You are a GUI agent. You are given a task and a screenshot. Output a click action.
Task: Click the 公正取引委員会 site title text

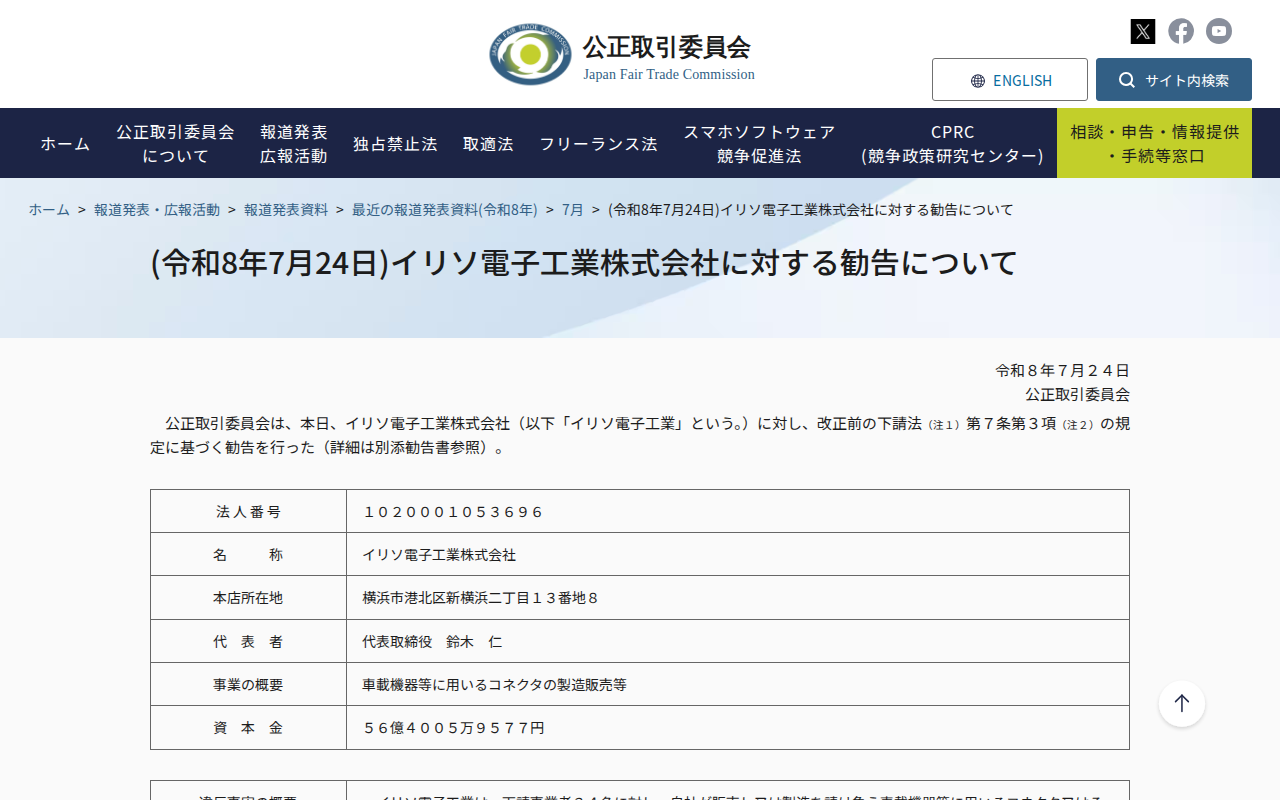pyautogui.click(x=666, y=47)
